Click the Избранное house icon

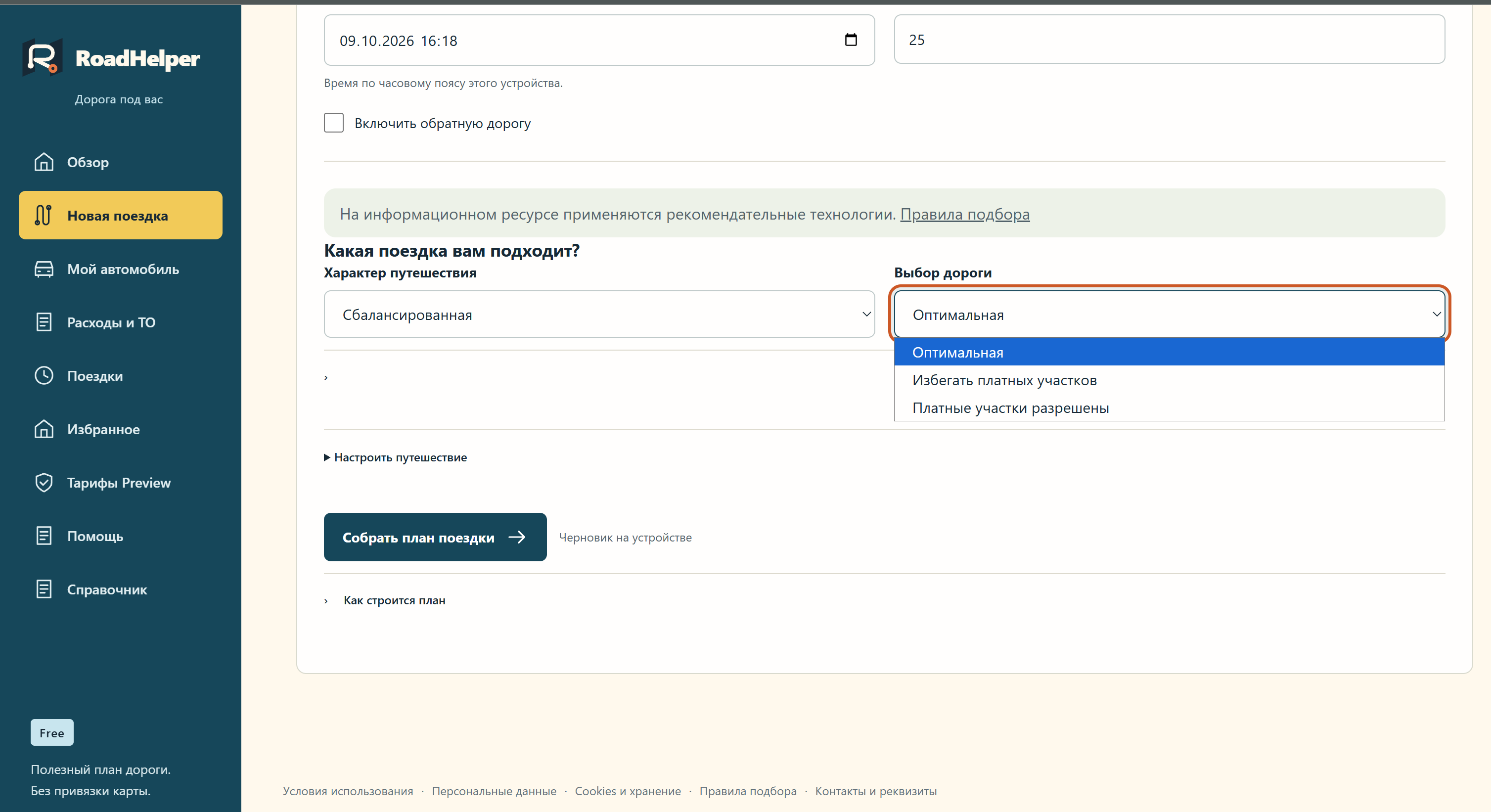[44, 429]
